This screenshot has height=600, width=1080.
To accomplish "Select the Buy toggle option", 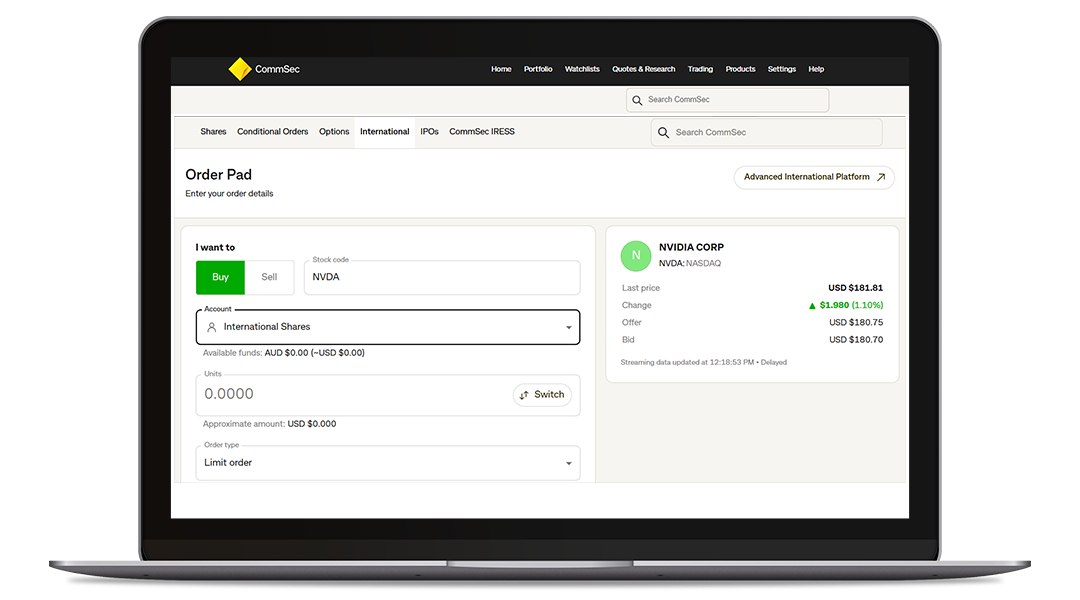I will point(220,277).
